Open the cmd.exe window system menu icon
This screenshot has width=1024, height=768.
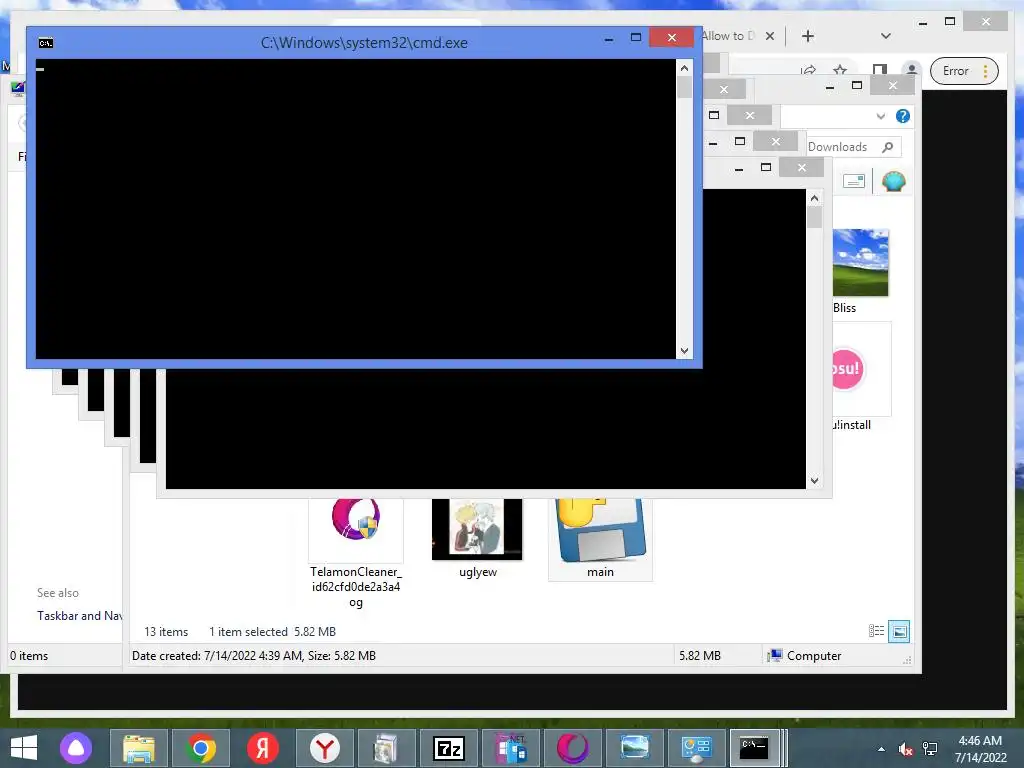click(x=46, y=43)
